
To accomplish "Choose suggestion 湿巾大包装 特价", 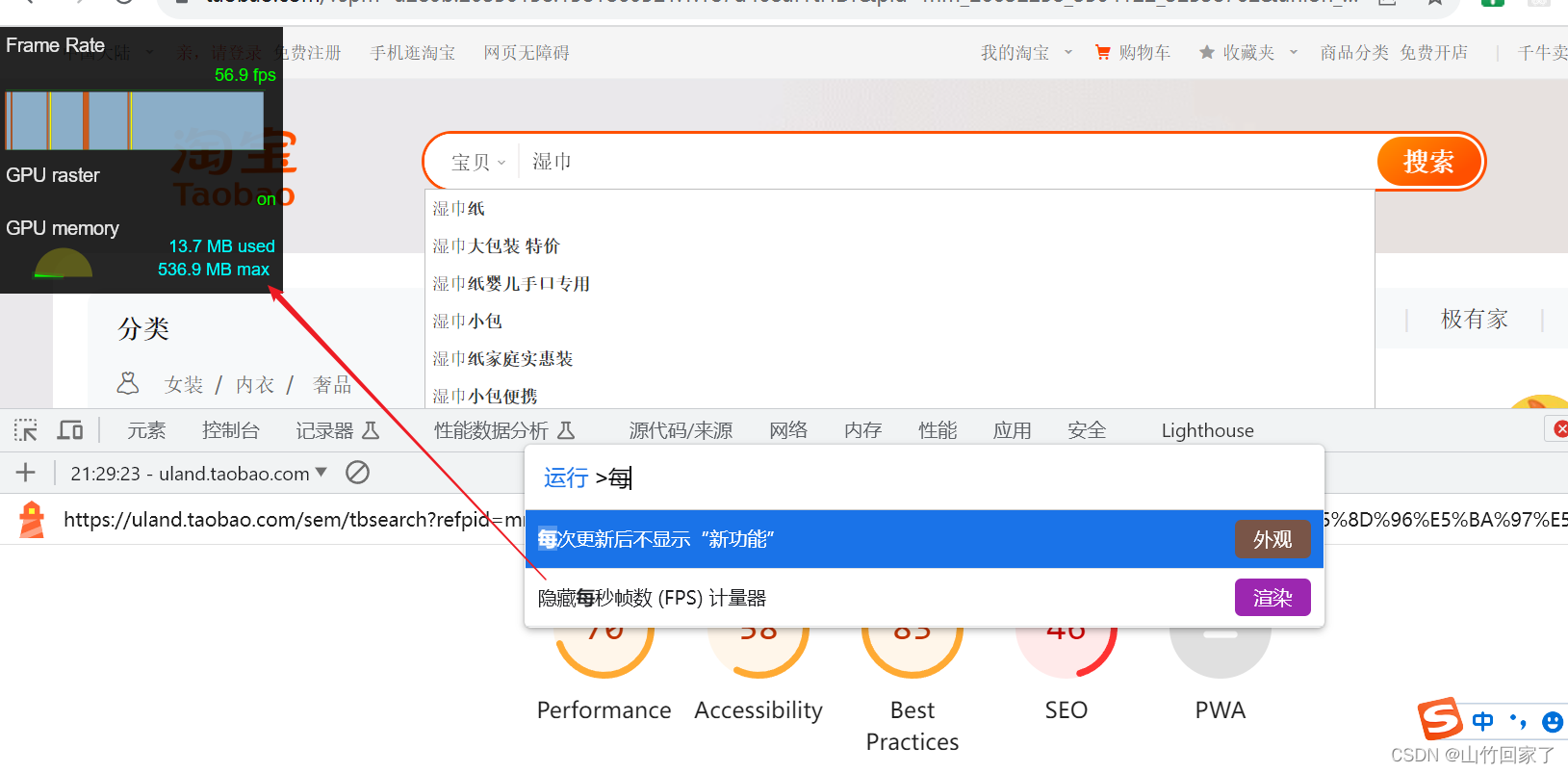I will click(x=900, y=246).
